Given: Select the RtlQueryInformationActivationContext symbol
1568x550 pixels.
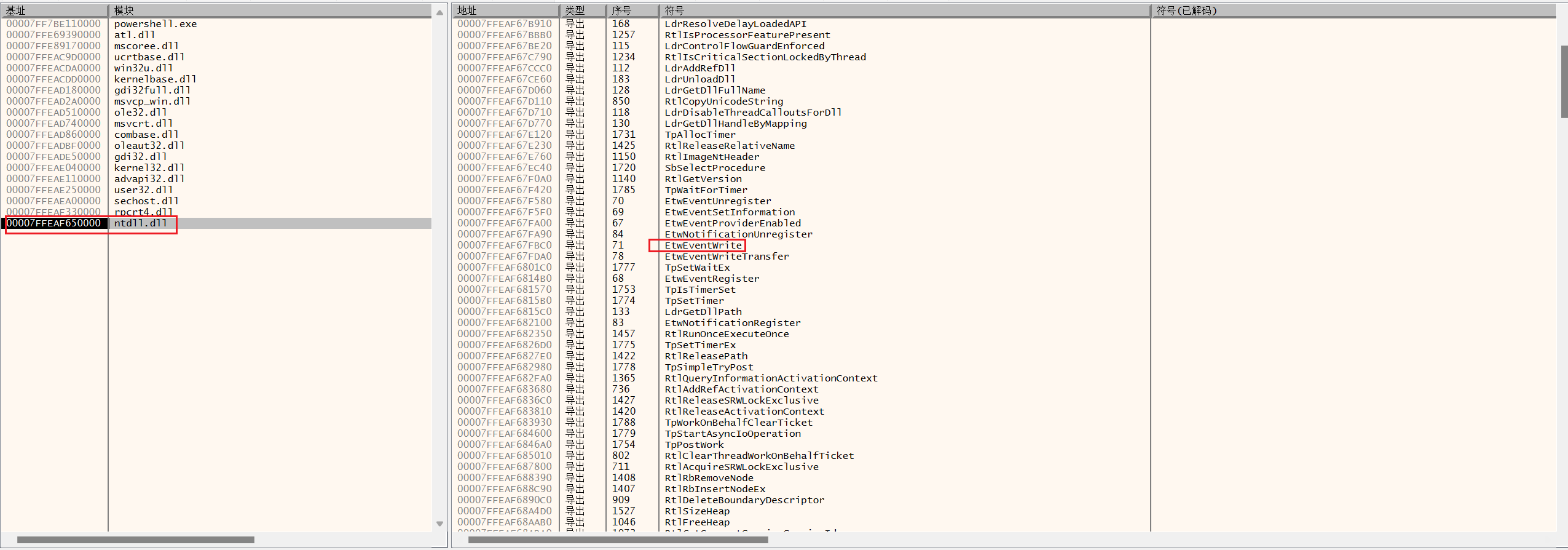Looking at the screenshot, I should pyautogui.click(x=771, y=378).
